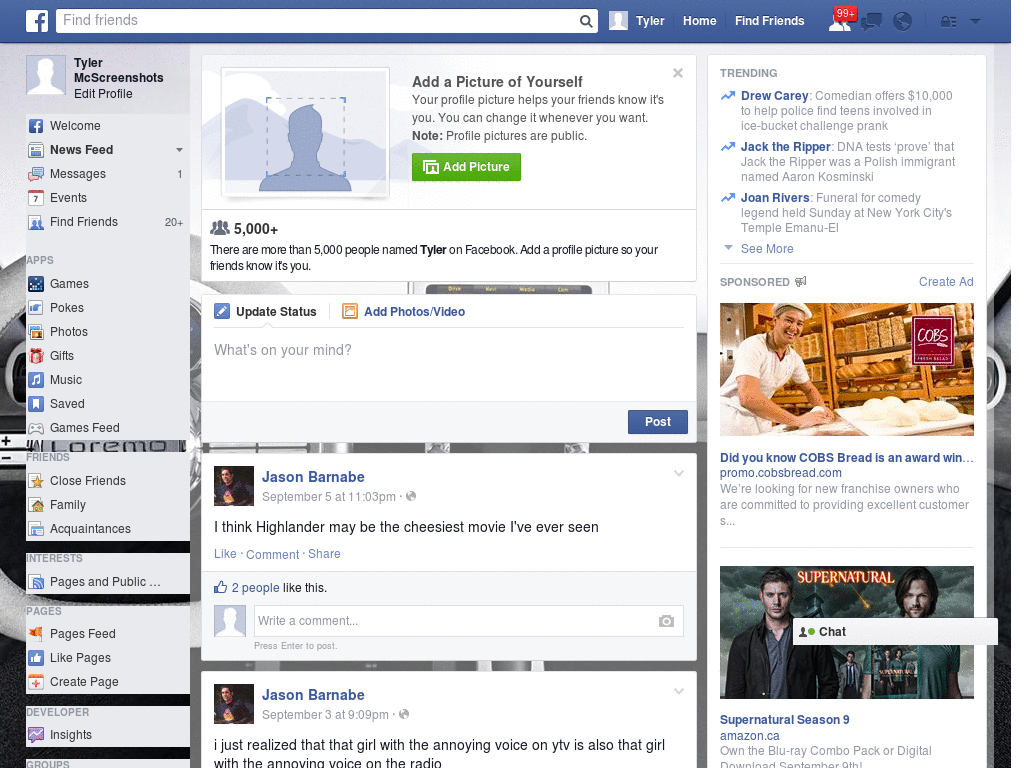Open the account menu arrow in top bar
The height and width of the screenshot is (768, 1024).
pos(975,22)
